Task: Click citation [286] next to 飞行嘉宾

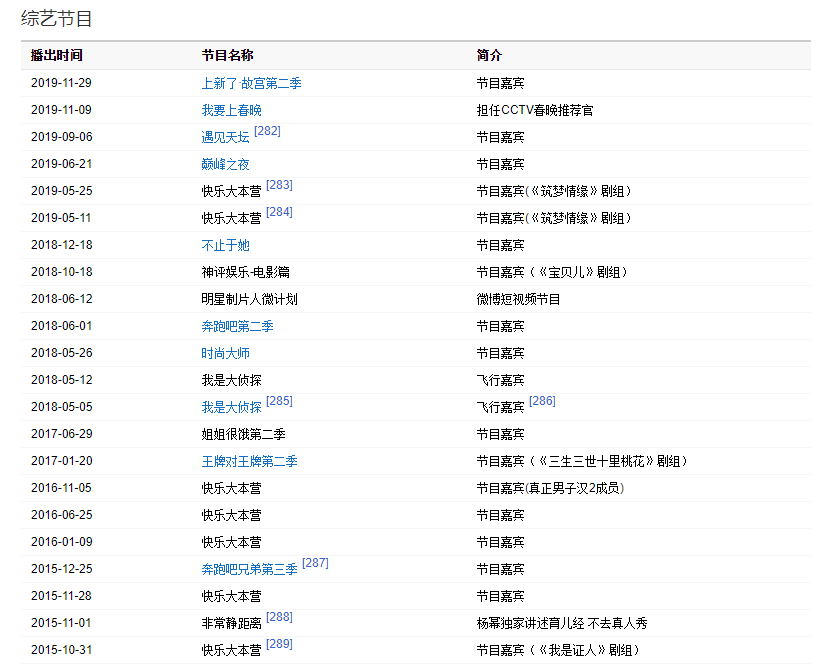Action: (x=542, y=401)
